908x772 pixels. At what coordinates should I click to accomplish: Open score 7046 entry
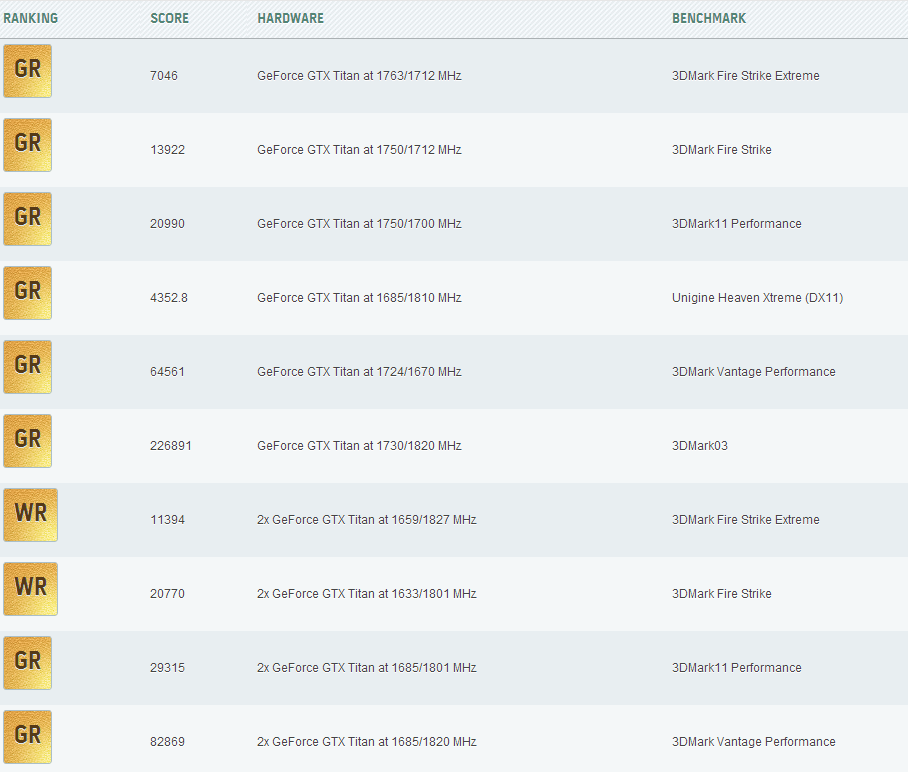(x=164, y=76)
